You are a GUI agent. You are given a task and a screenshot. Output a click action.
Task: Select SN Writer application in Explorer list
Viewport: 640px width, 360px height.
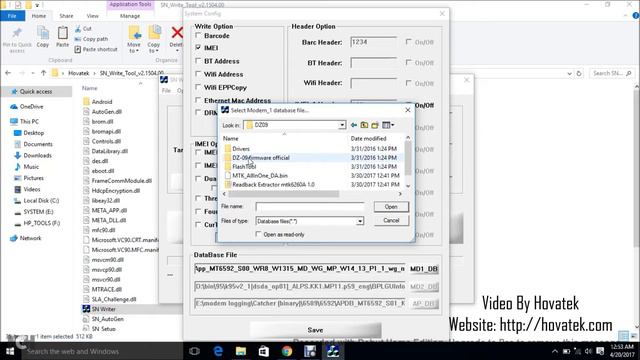pyautogui.click(x=104, y=309)
